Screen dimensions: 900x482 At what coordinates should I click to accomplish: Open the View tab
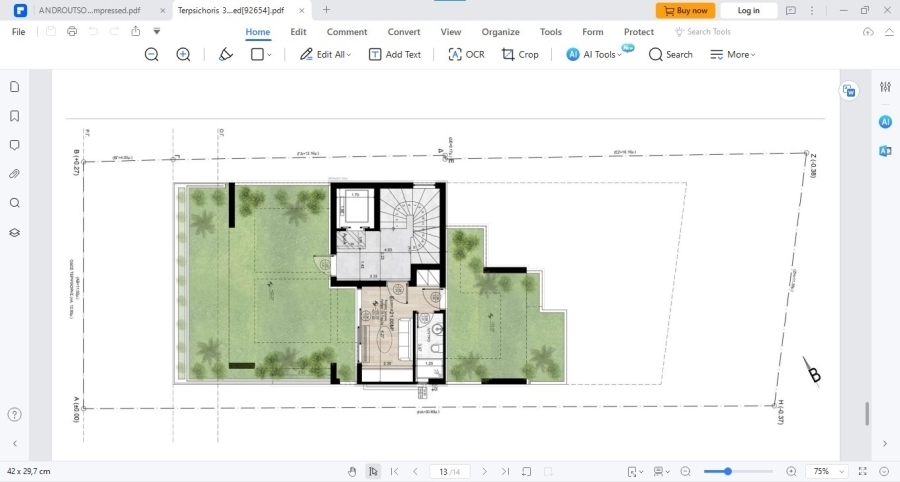(x=451, y=32)
